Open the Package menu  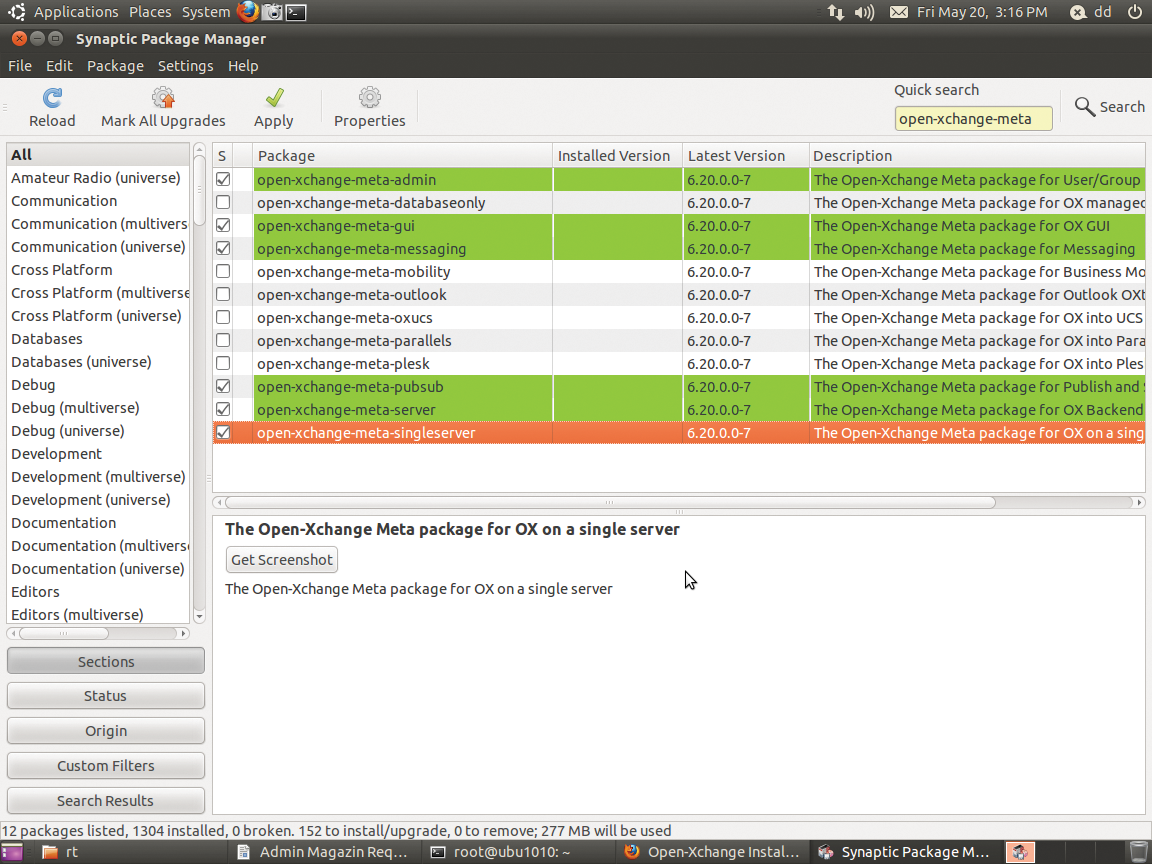click(115, 66)
